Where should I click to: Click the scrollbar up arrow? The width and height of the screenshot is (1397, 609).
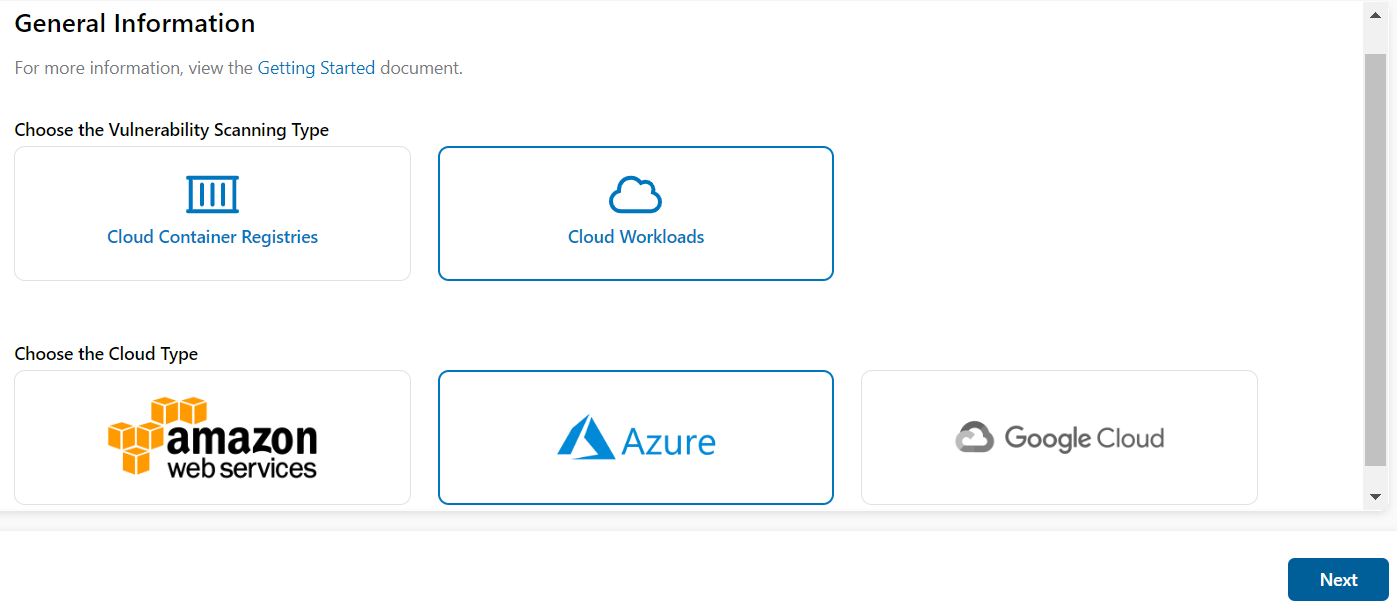click(x=1375, y=14)
